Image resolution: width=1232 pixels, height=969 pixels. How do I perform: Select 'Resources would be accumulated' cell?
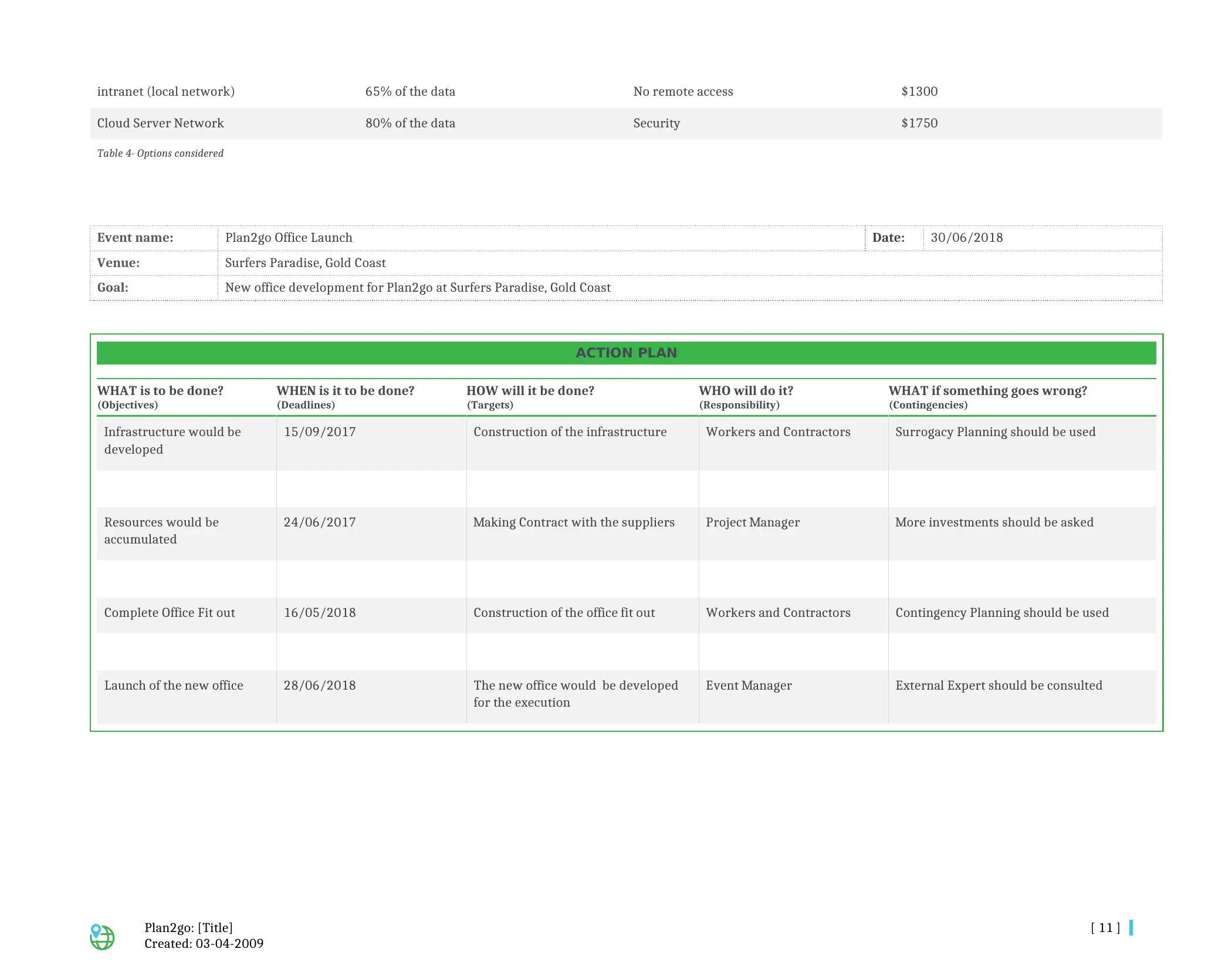[x=161, y=531]
